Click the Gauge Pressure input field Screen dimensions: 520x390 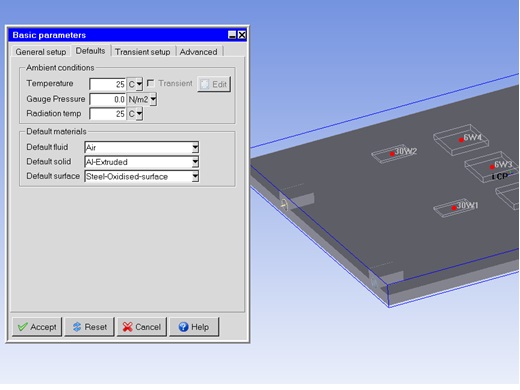107,99
